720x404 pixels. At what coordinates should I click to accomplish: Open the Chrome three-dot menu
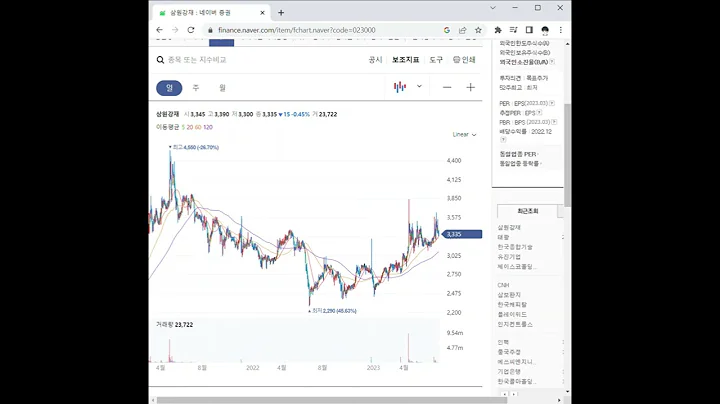pyautogui.click(x=561, y=30)
